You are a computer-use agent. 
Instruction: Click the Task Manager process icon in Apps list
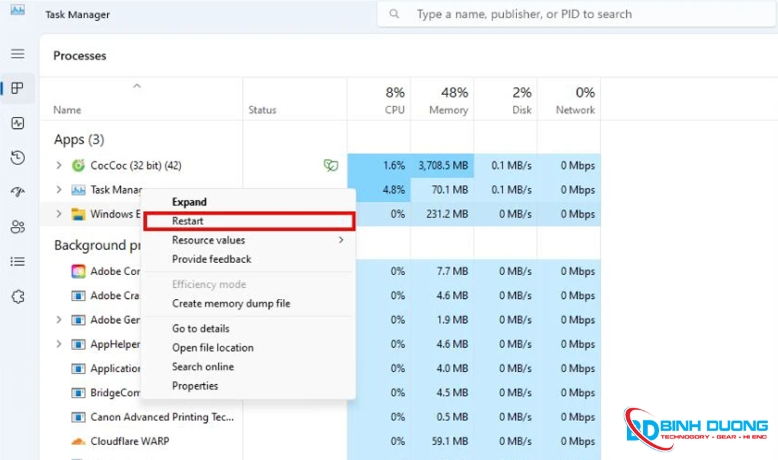coord(78,190)
